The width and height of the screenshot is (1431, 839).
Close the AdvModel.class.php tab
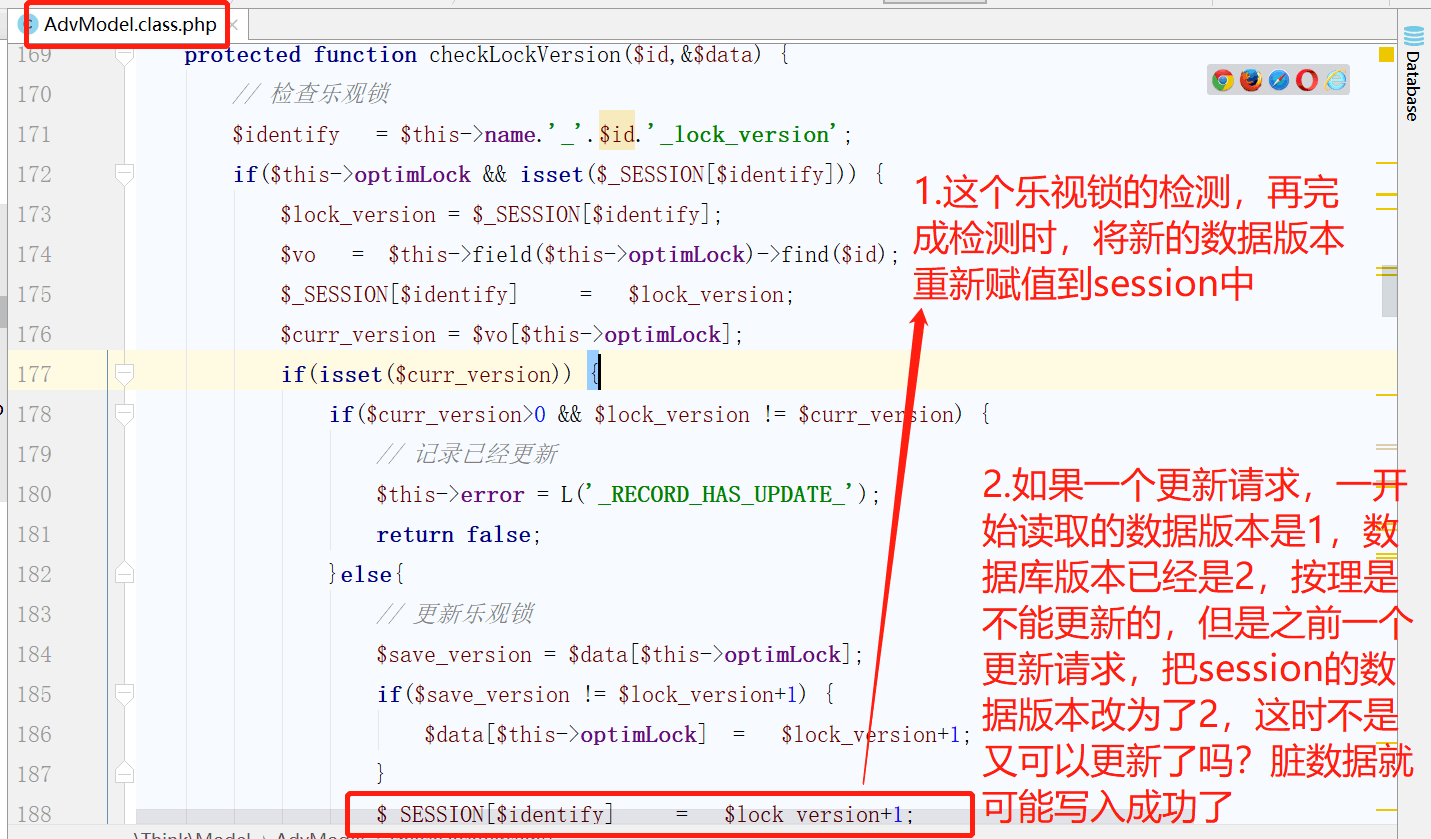click(233, 25)
